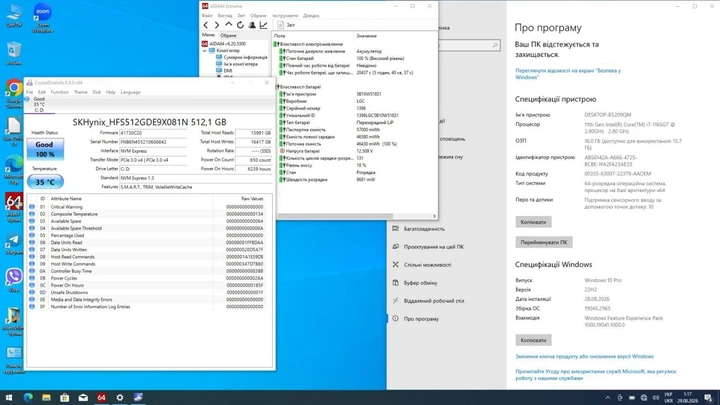The image size is (720, 405).
Task: Open Recycle Bin desktop icon
Action: (x=14, y=53)
